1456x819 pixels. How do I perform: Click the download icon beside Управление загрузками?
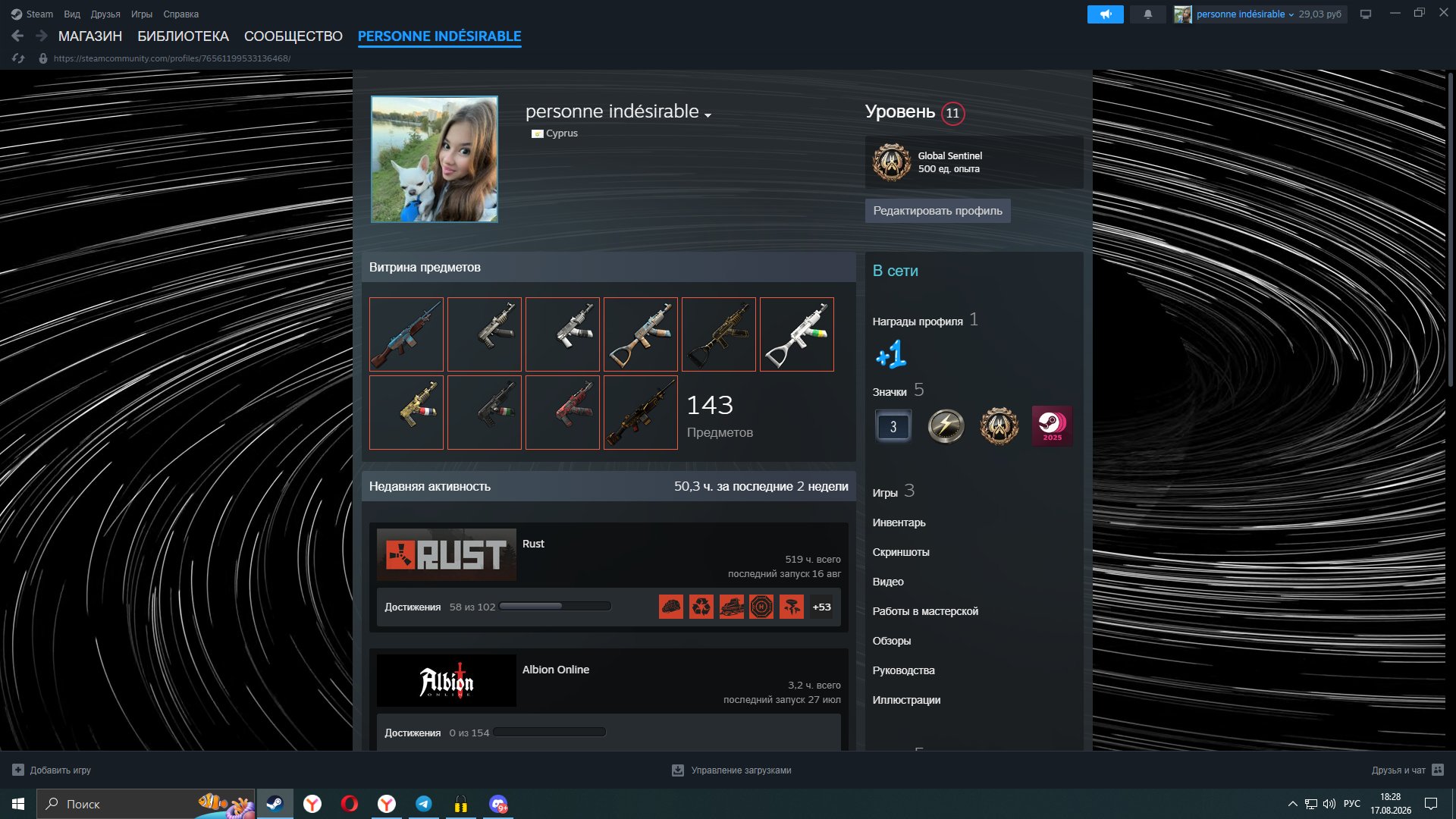[678, 770]
